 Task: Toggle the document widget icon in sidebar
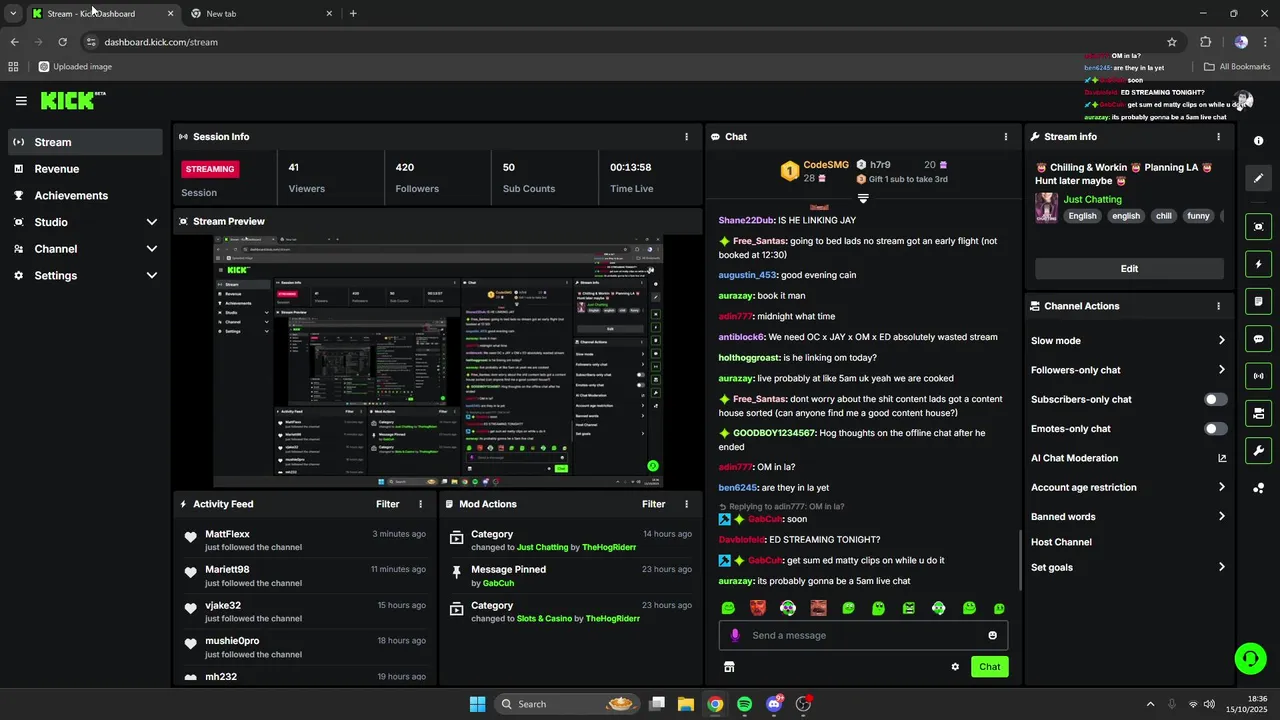(1259, 301)
